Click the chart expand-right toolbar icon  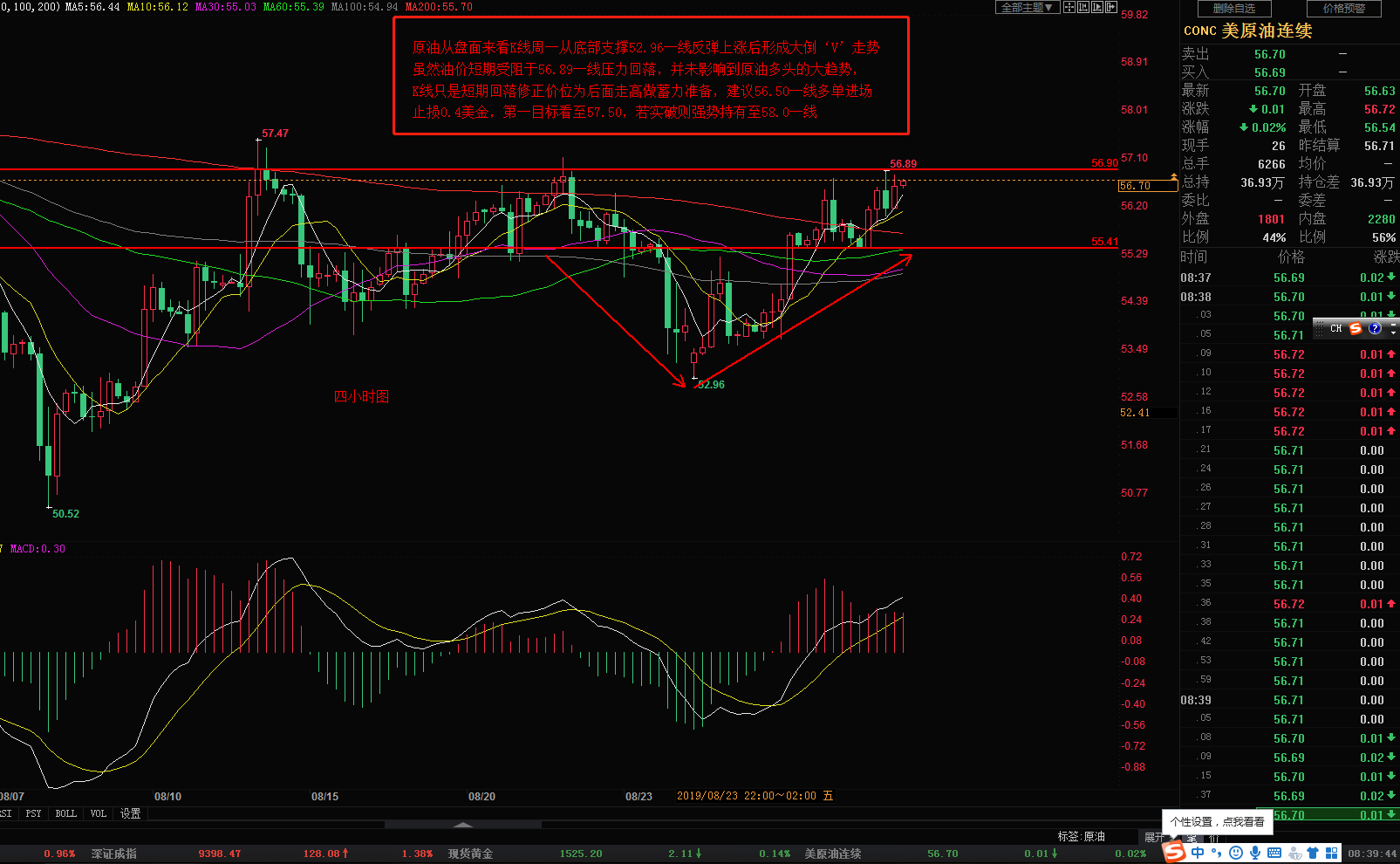[x=1111, y=7]
